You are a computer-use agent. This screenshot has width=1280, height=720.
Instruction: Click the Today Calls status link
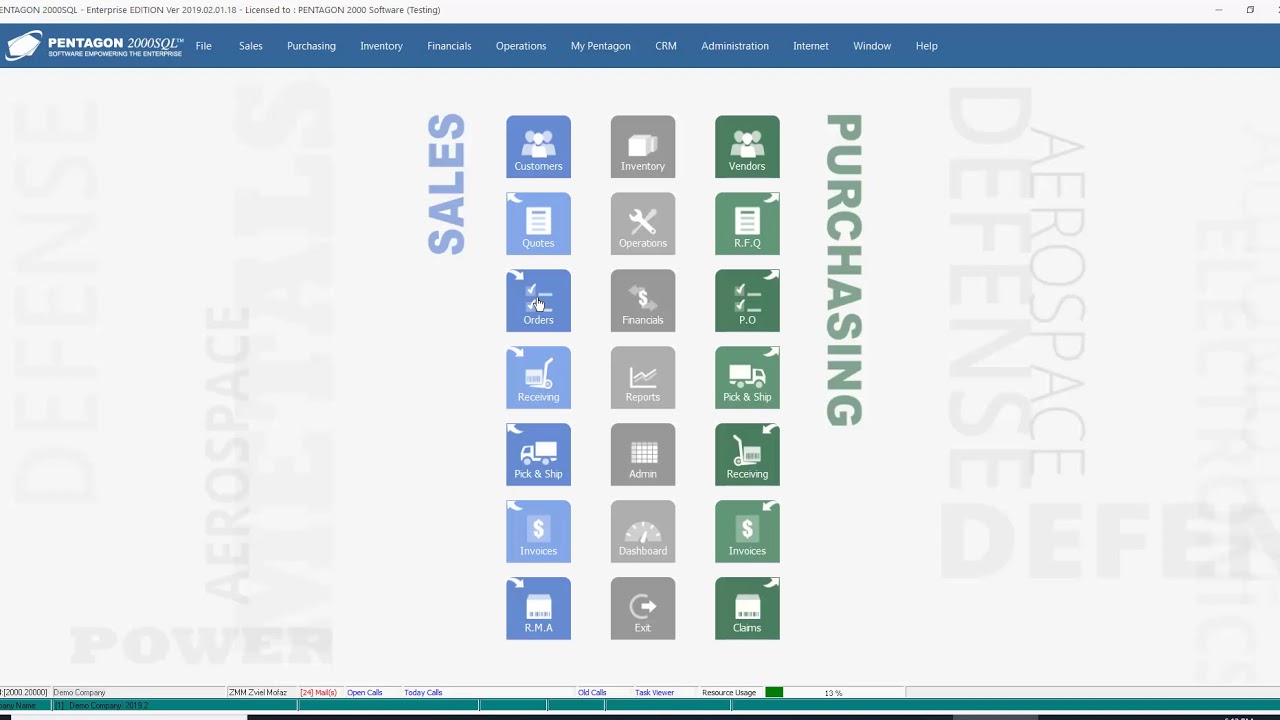423,692
